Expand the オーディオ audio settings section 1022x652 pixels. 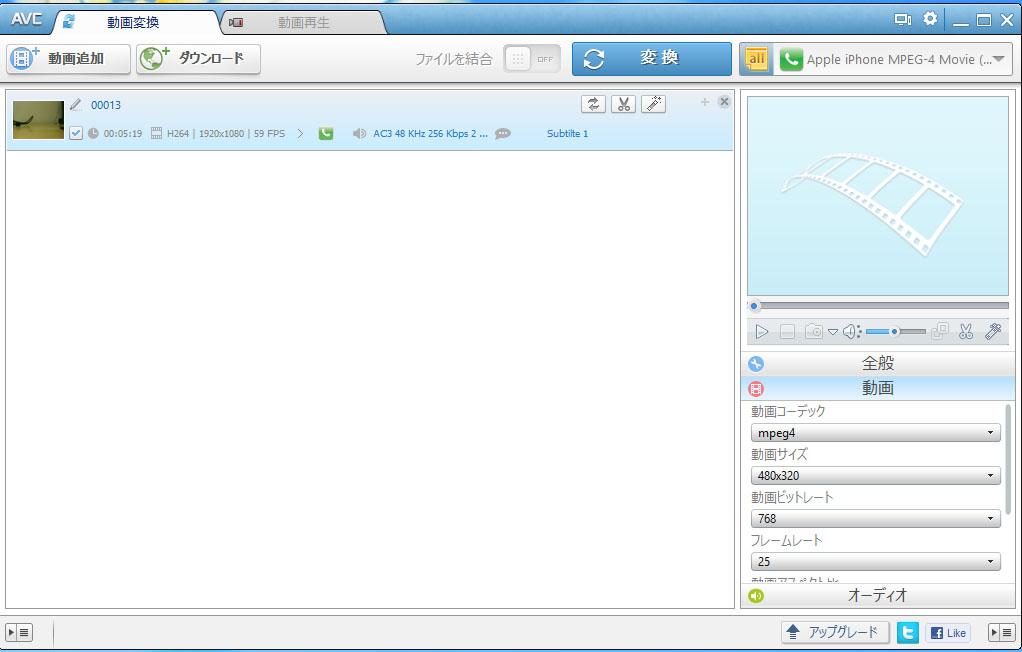pyautogui.click(x=878, y=595)
